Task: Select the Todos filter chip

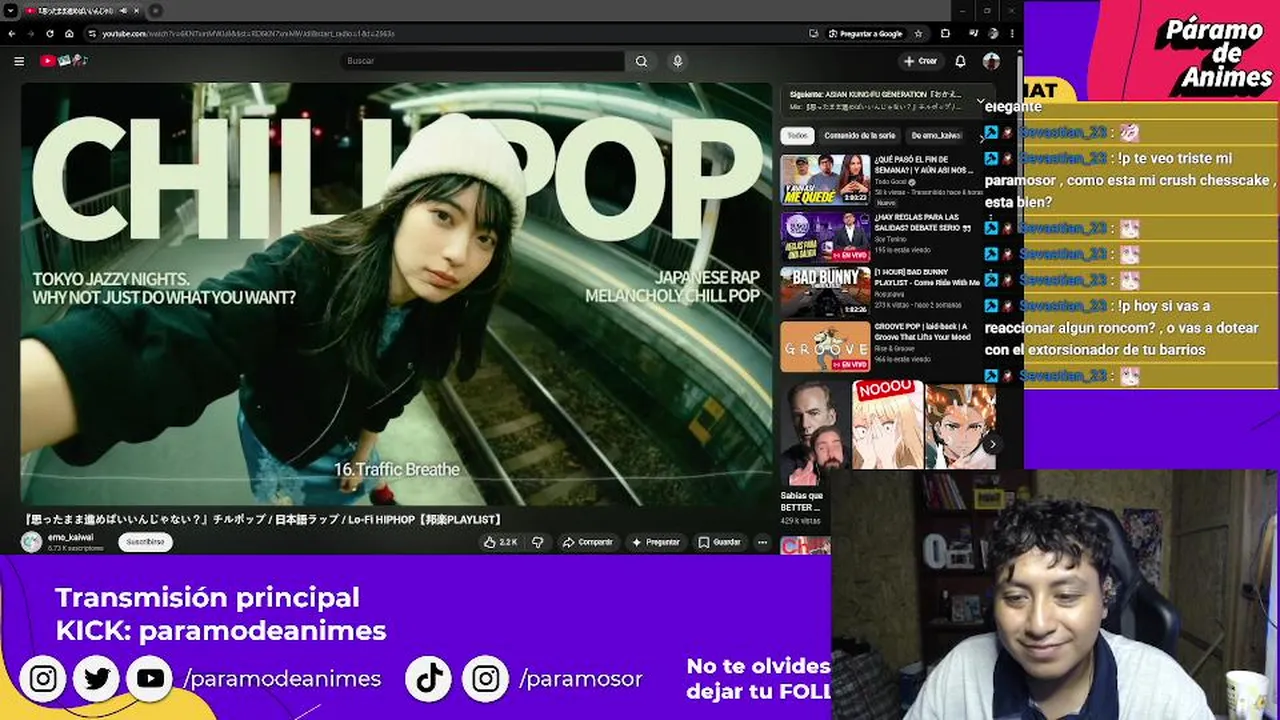Action: [x=797, y=135]
